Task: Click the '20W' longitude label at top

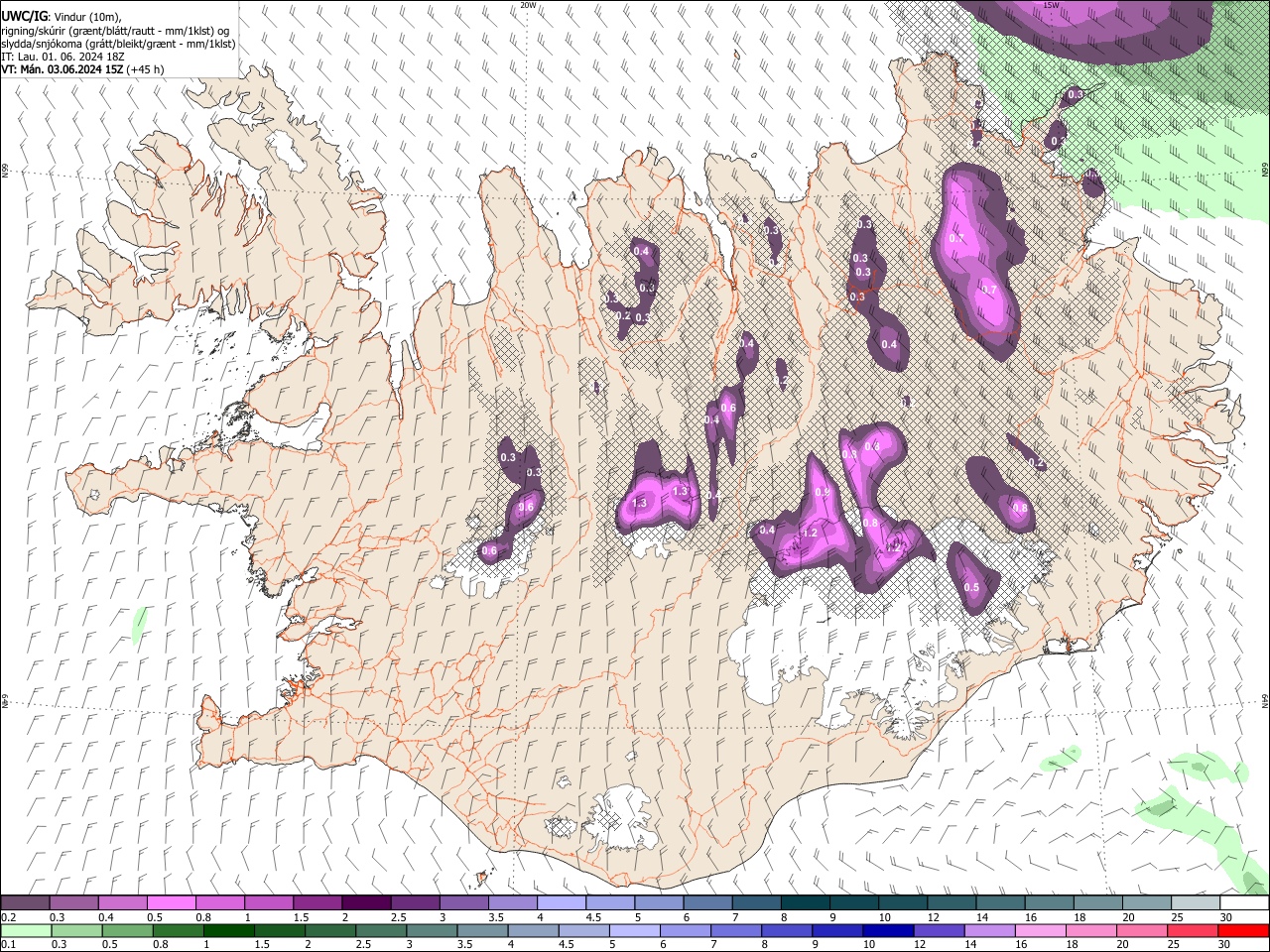Action: (x=528, y=5)
